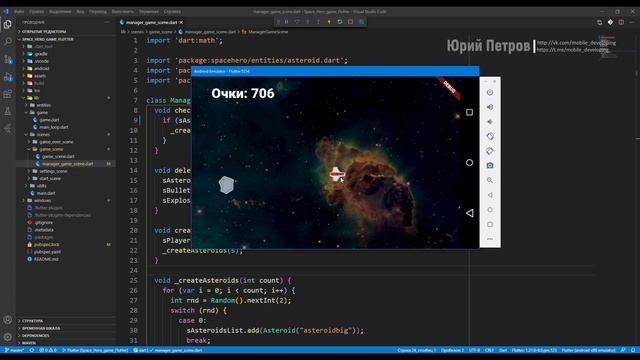640x360 pixels.
Task: Open the Explorer view in activity bar
Action: (8, 24)
